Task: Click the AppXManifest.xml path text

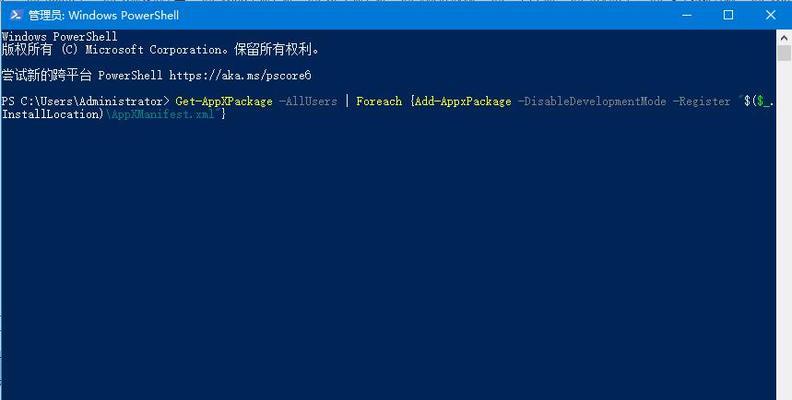Action: (x=162, y=114)
